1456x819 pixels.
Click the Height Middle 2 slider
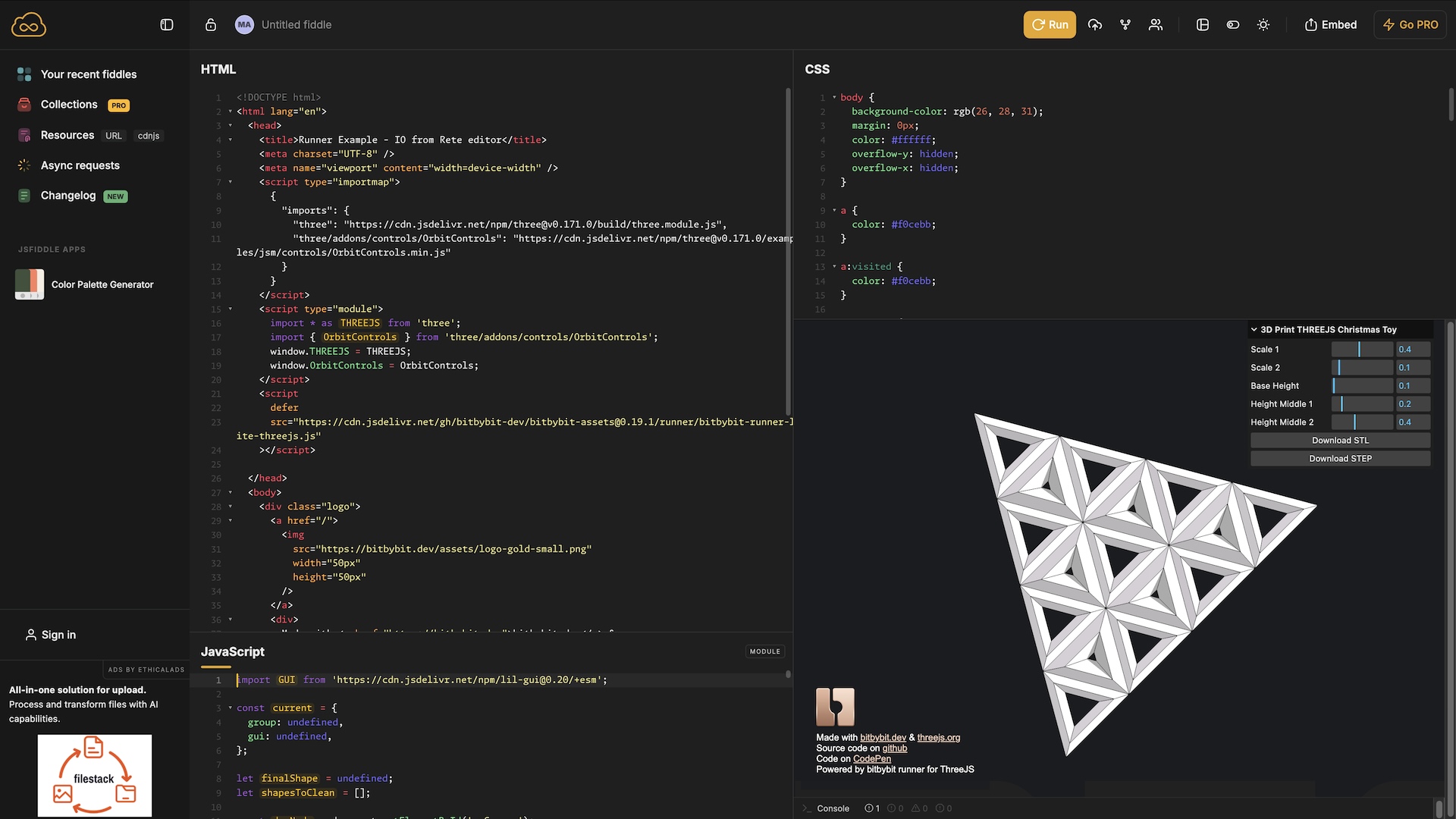(x=1362, y=422)
